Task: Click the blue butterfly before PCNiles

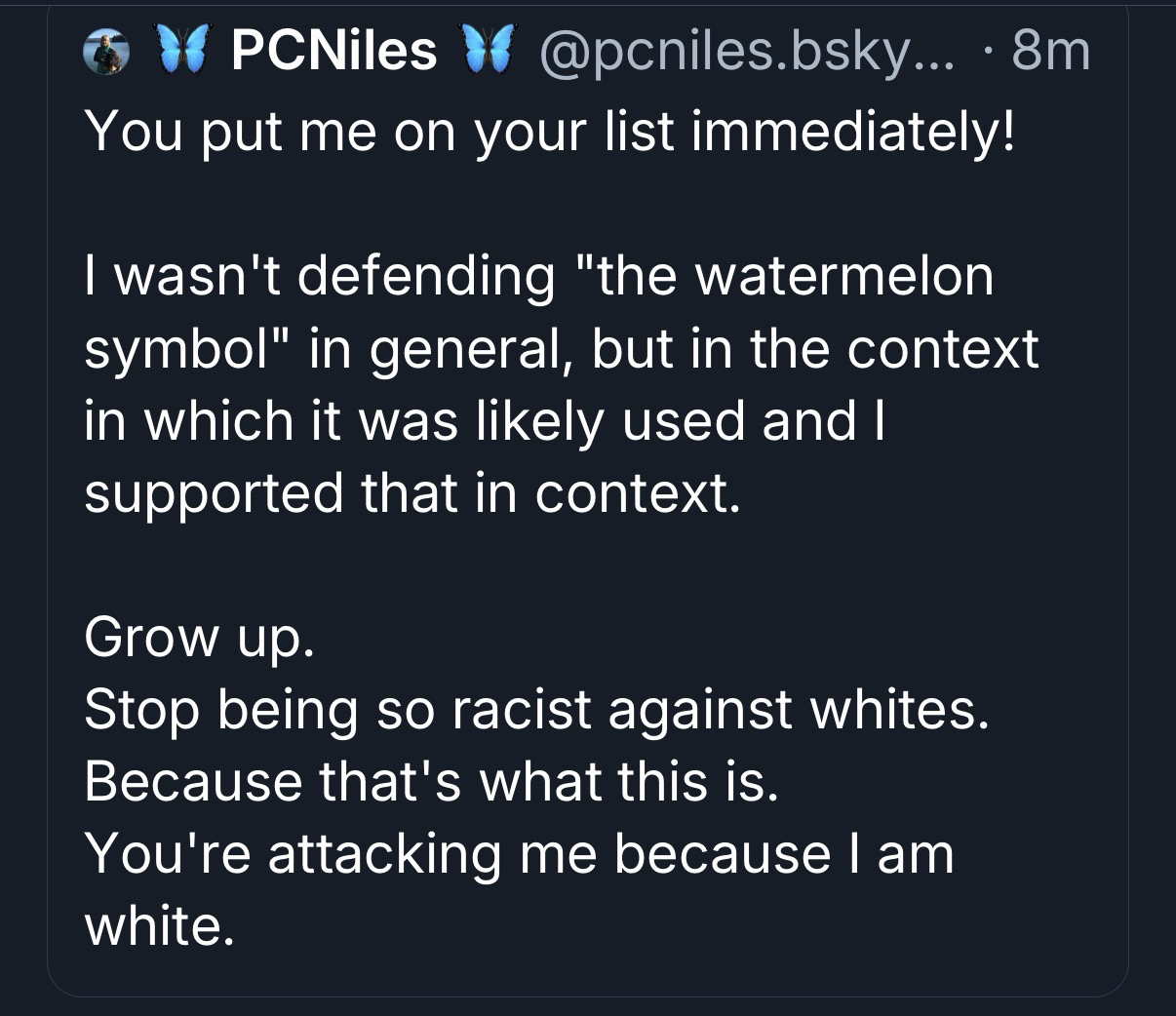Action: [182, 51]
